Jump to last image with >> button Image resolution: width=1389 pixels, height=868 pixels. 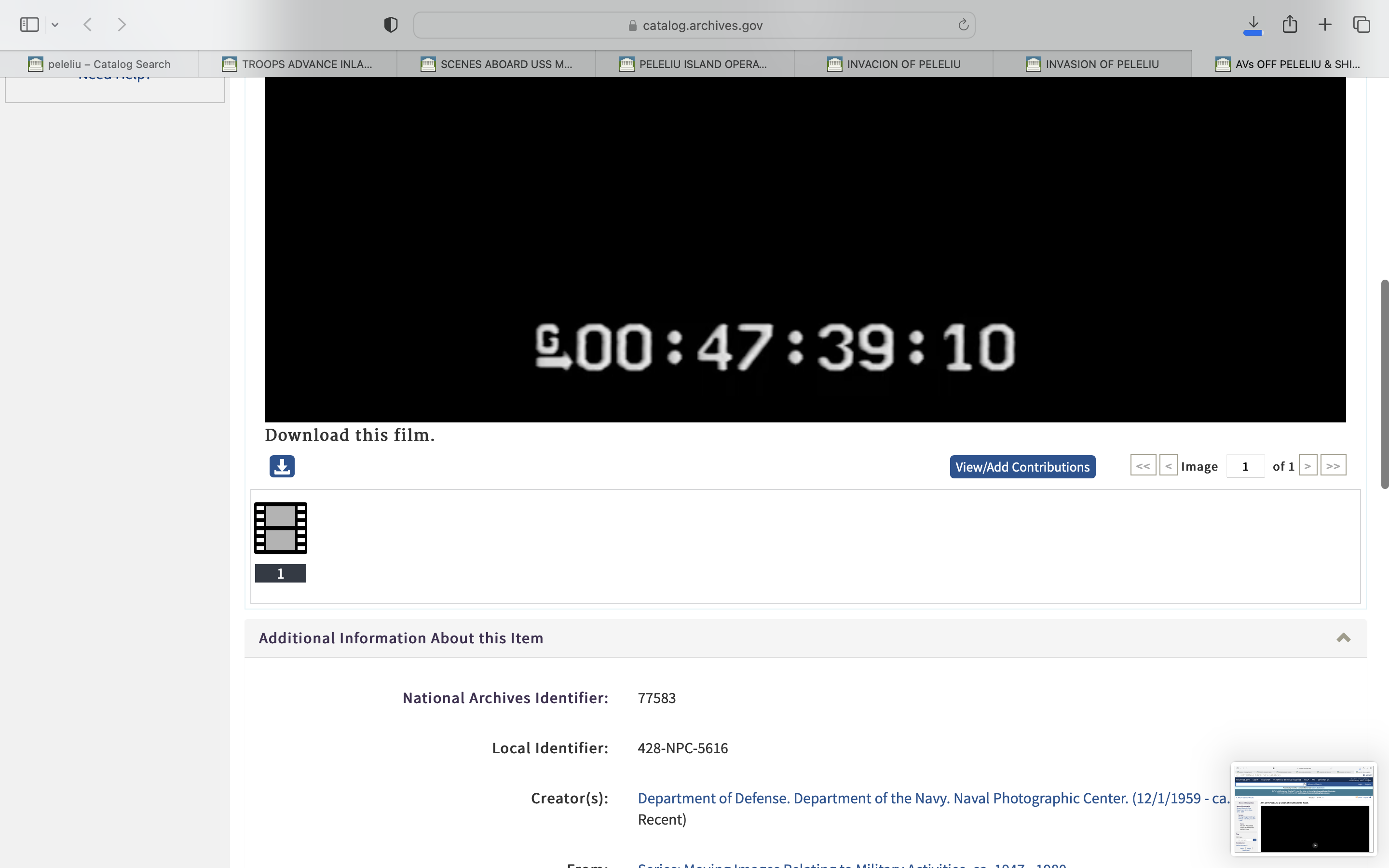click(1333, 465)
